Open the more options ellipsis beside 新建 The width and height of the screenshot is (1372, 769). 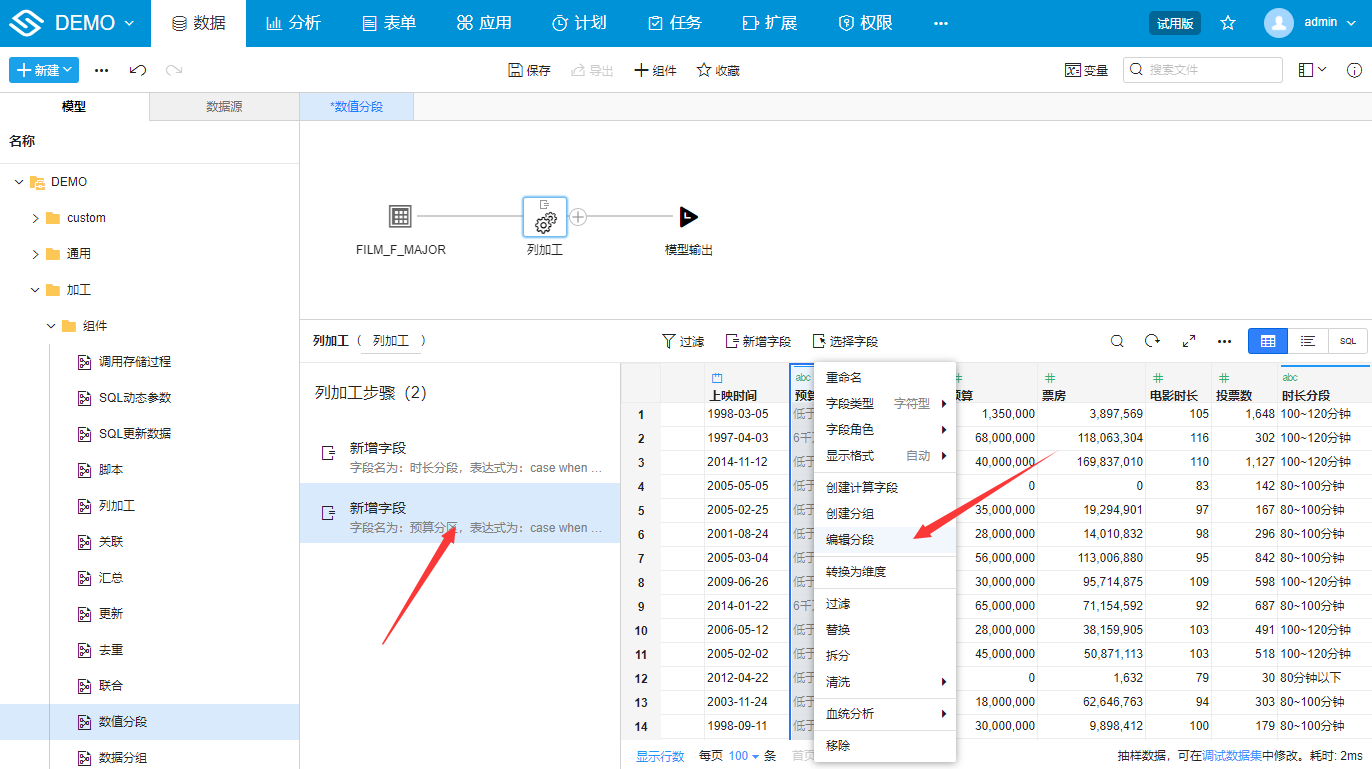pos(101,70)
